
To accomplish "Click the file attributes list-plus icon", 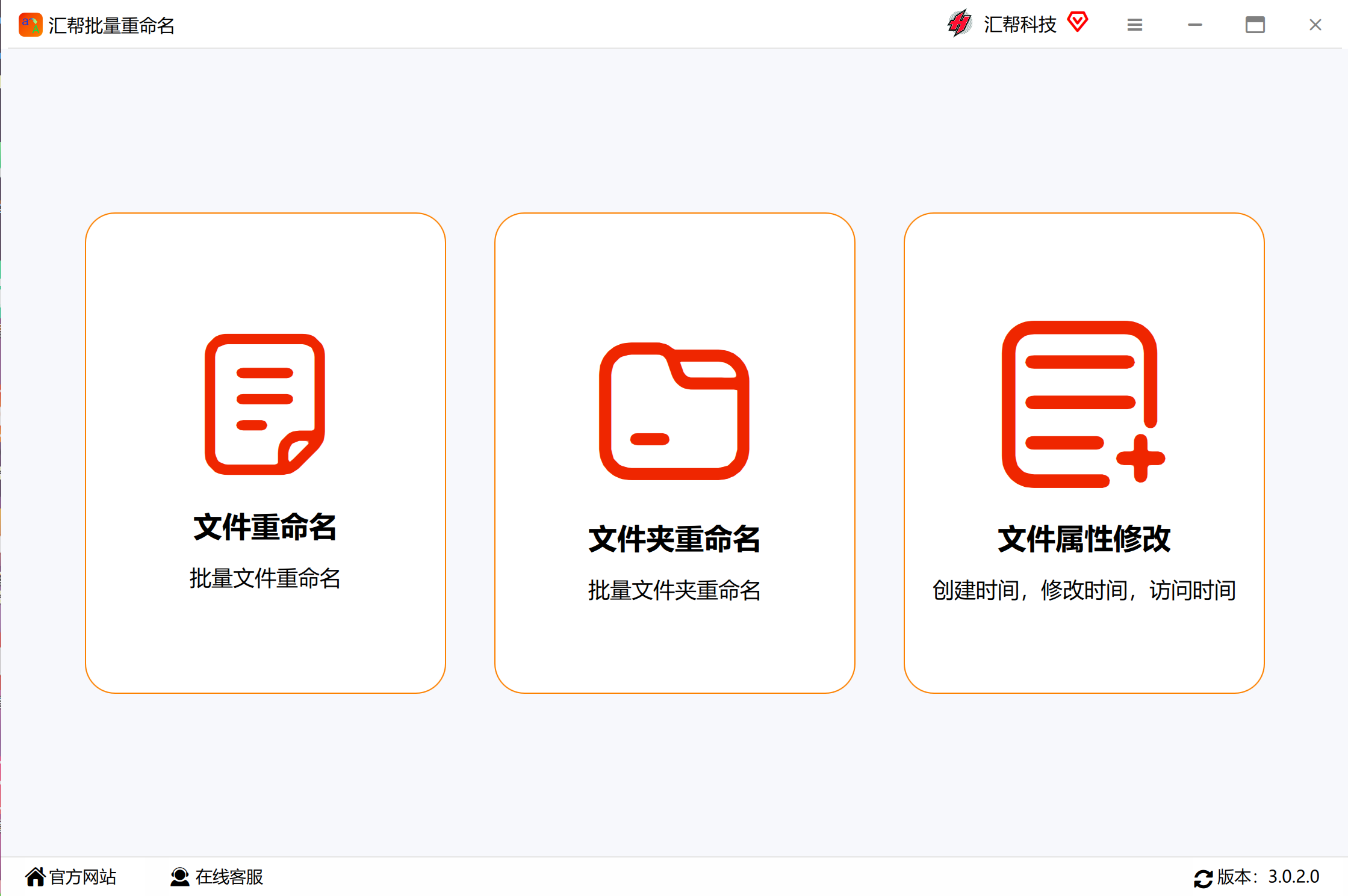I will (x=1082, y=403).
